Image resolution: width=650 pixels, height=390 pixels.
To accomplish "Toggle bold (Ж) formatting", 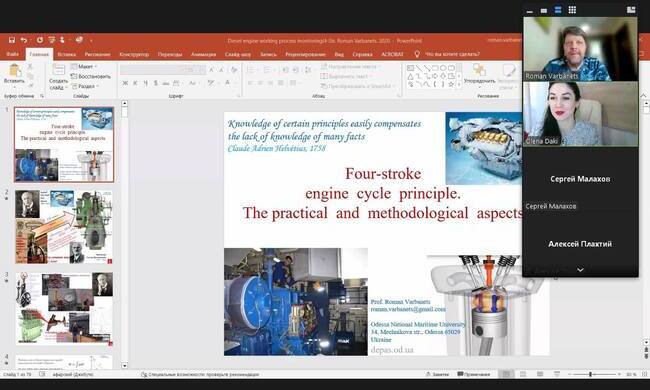I will (125, 83).
